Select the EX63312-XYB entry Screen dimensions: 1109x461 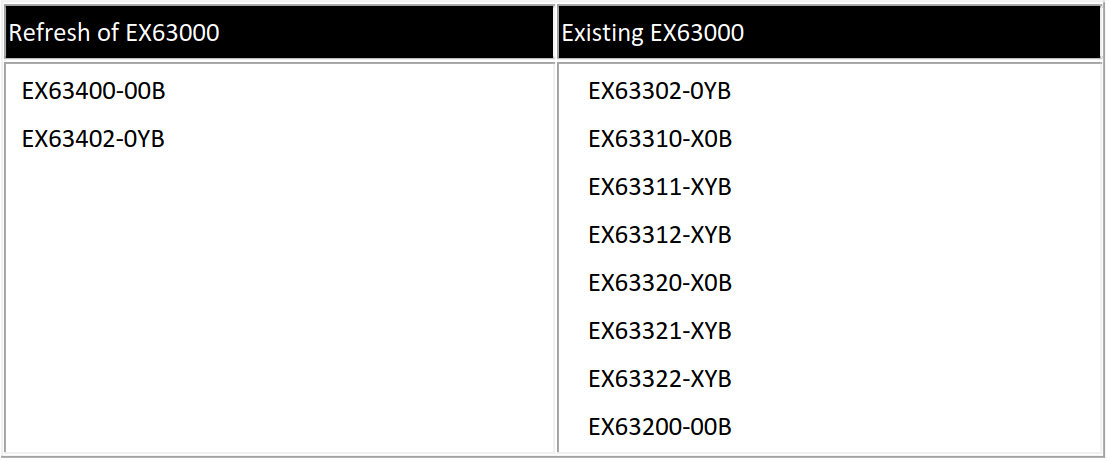point(660,235)
